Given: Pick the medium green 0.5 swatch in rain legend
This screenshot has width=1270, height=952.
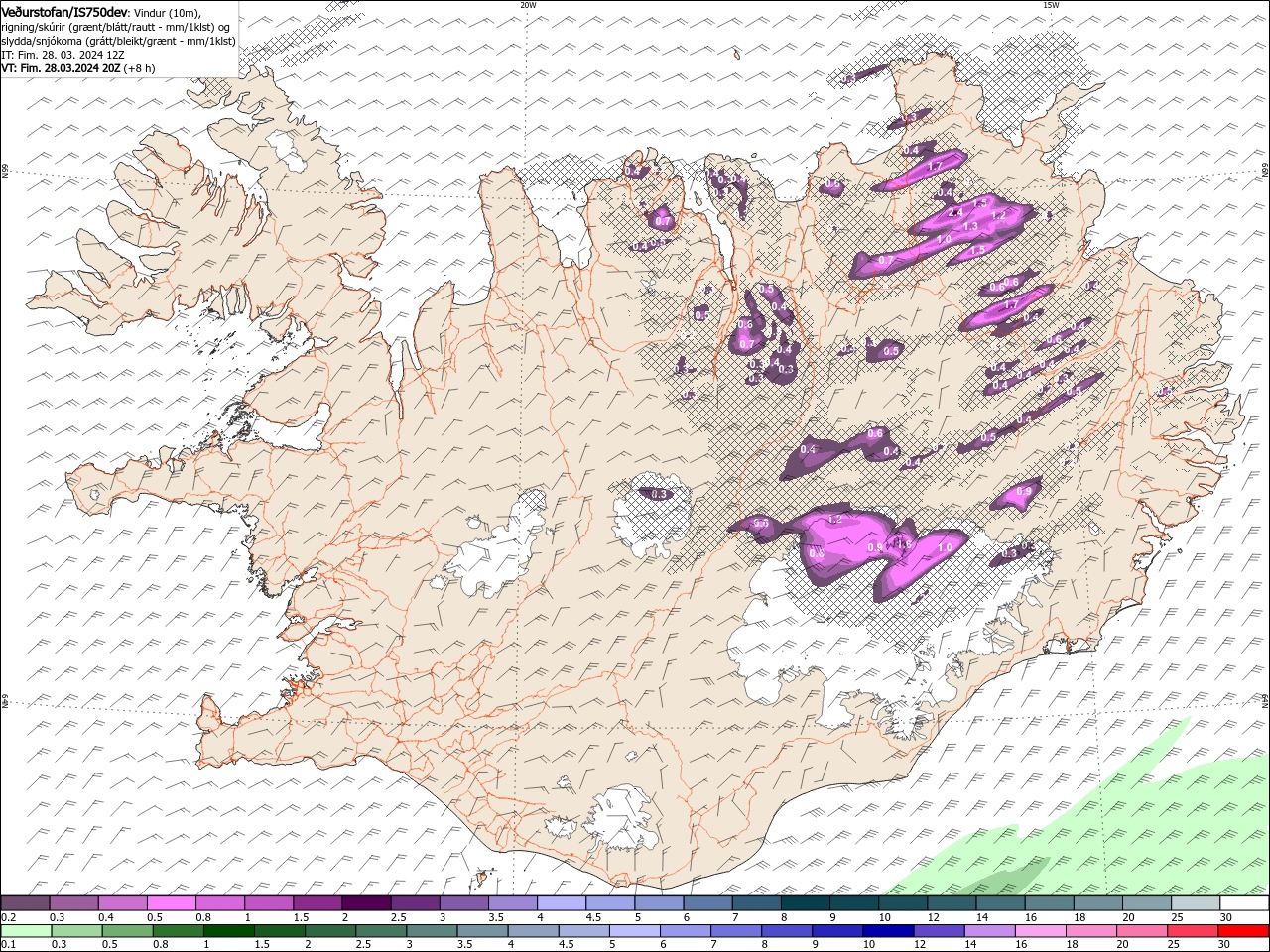Looking at the screenshot, I should click(127, 931).
